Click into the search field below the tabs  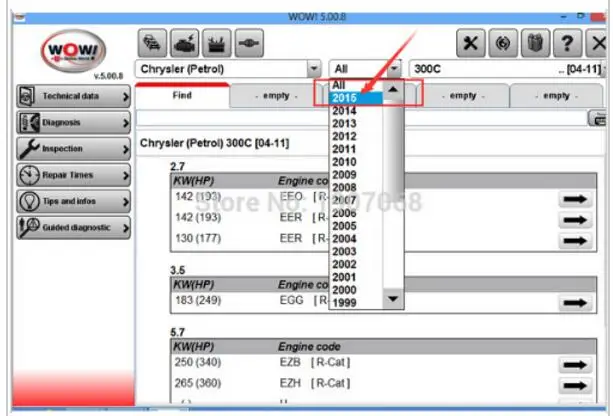click(361, 118)
